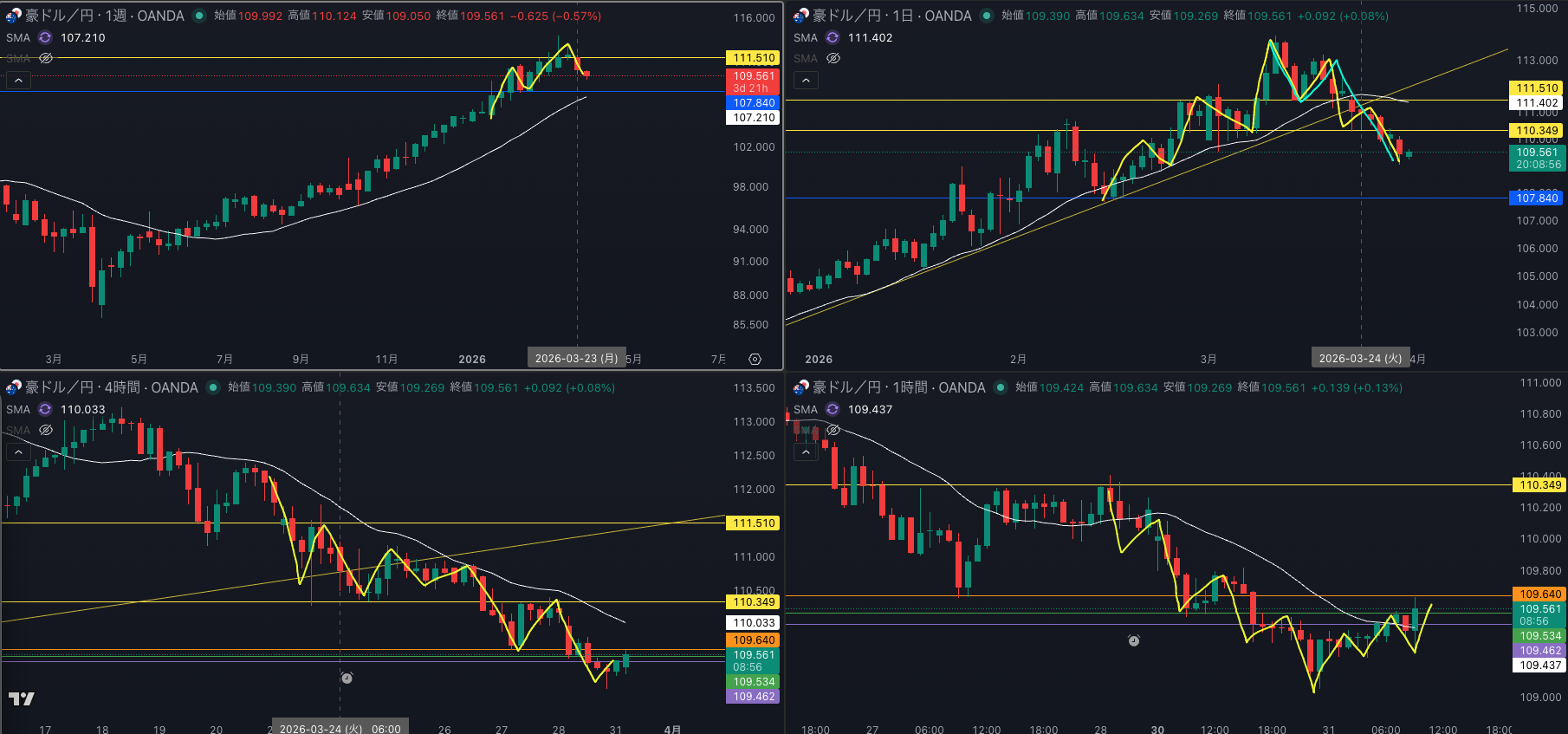Viewport: 1568px width, 734px height.
Task: Click the clock marker icon on 1-hour chart
Action: click(x=1134, y=640)
